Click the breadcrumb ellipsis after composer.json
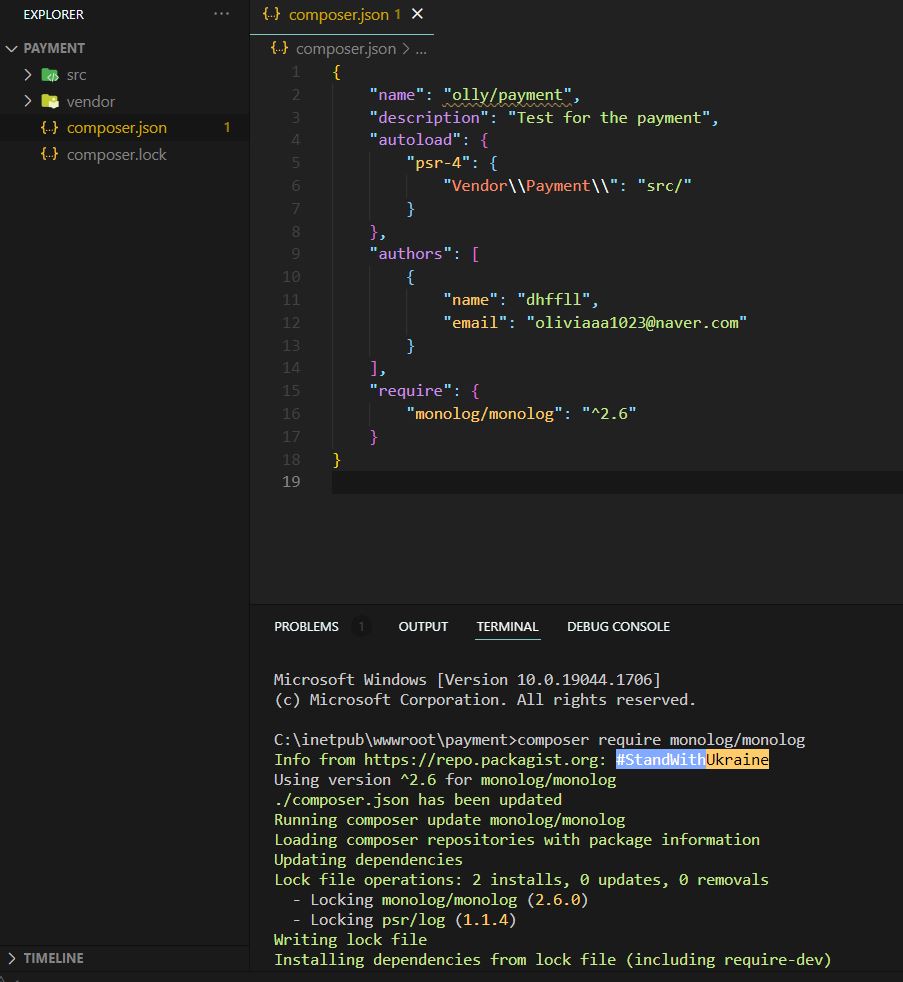Image resolution: width=903 pixels, height=982 pixels. pos(421,49)
